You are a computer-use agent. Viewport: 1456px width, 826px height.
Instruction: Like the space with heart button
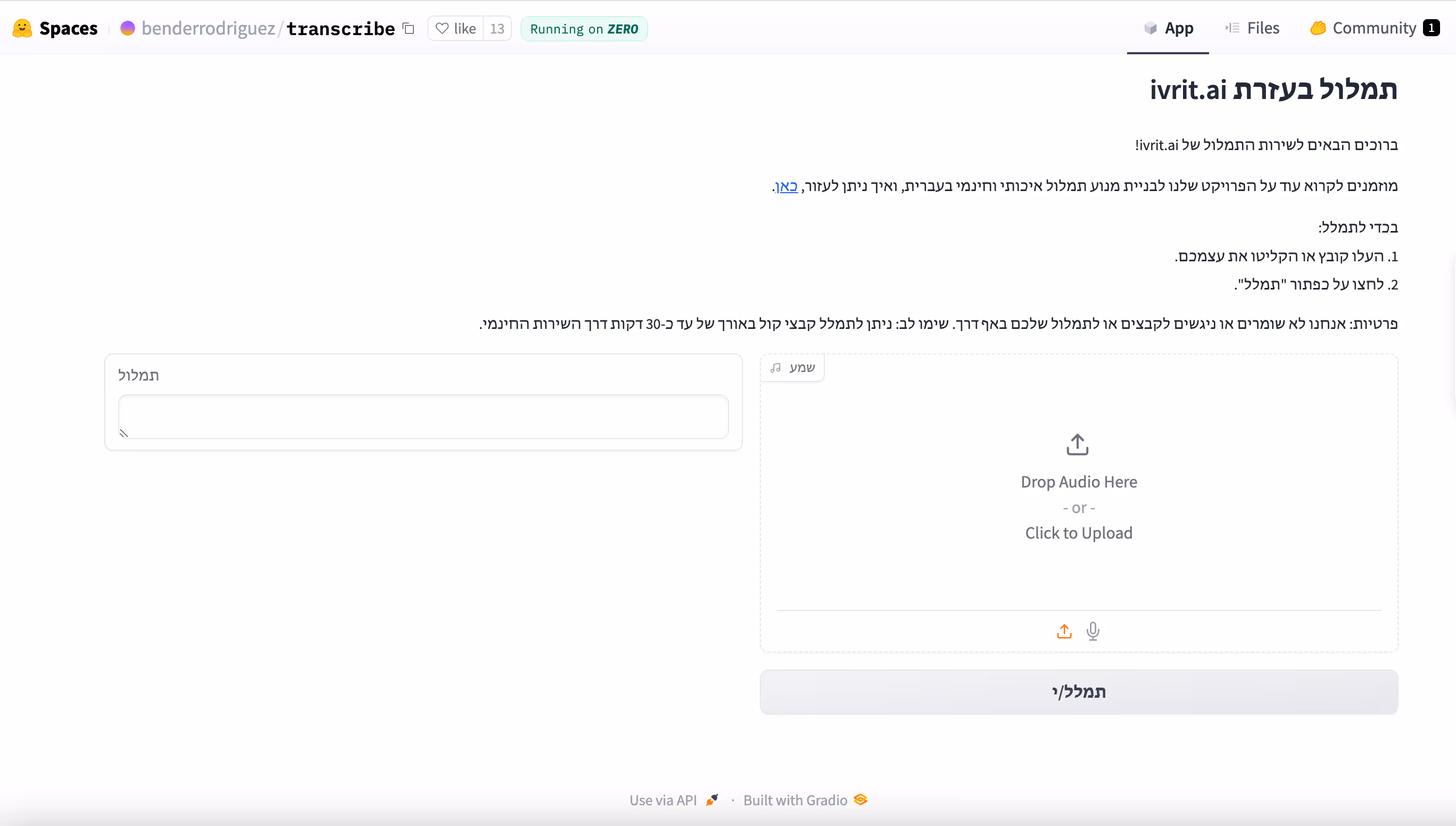[x=456, y=28]
